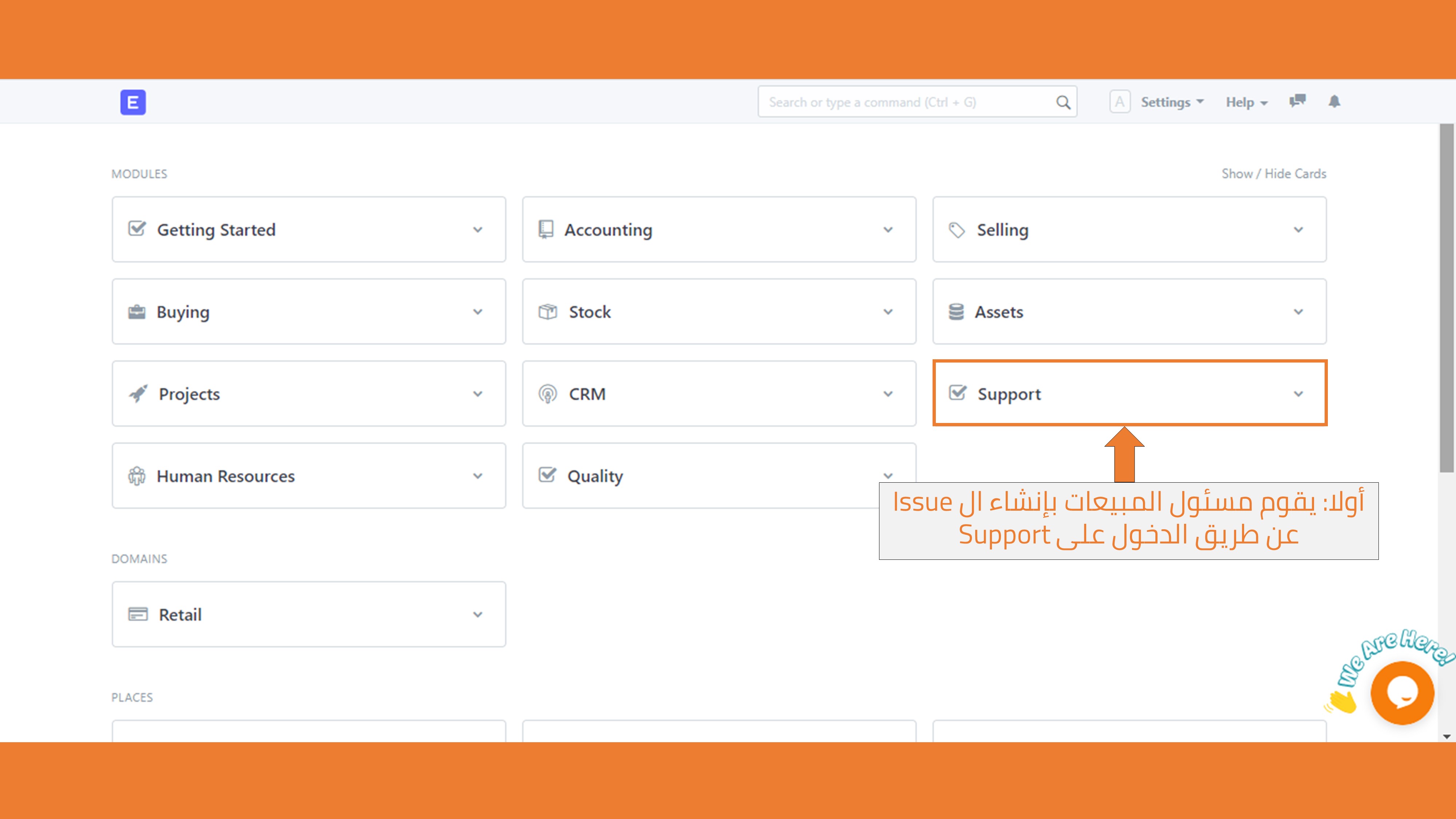Expand the Stock card chevron
Image resolution: width=1456 pixels, height=819 pixels.
click(888, 312)
